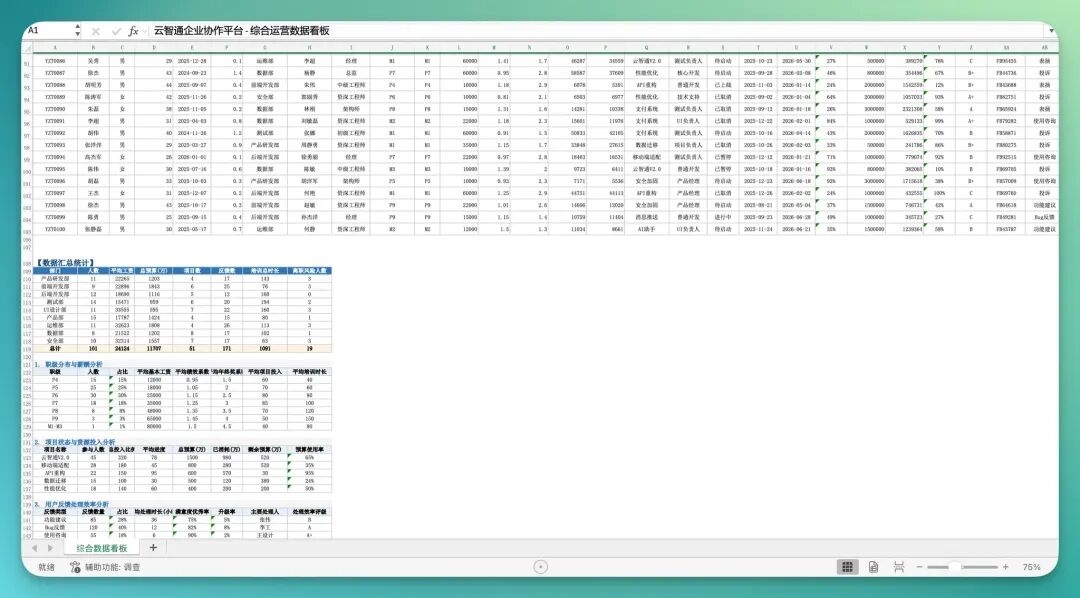Click the accessibility checker icon in status bar
Viewport: 1080px width, 598px height.
75,567
